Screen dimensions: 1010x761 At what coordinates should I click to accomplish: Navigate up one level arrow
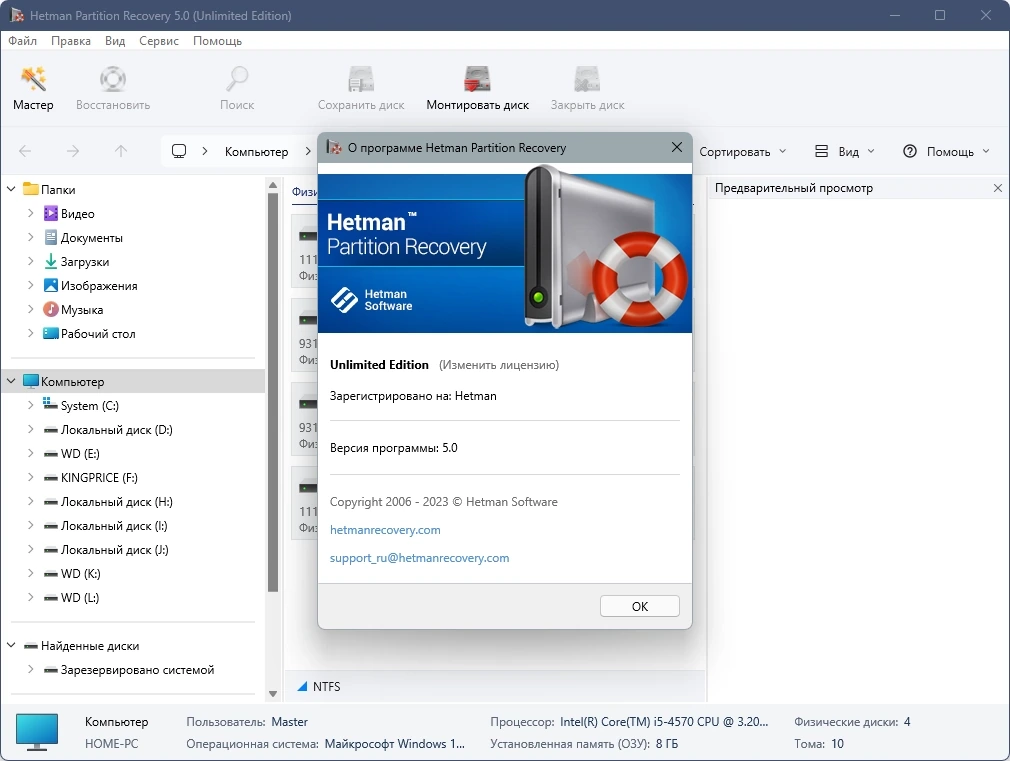120,151
